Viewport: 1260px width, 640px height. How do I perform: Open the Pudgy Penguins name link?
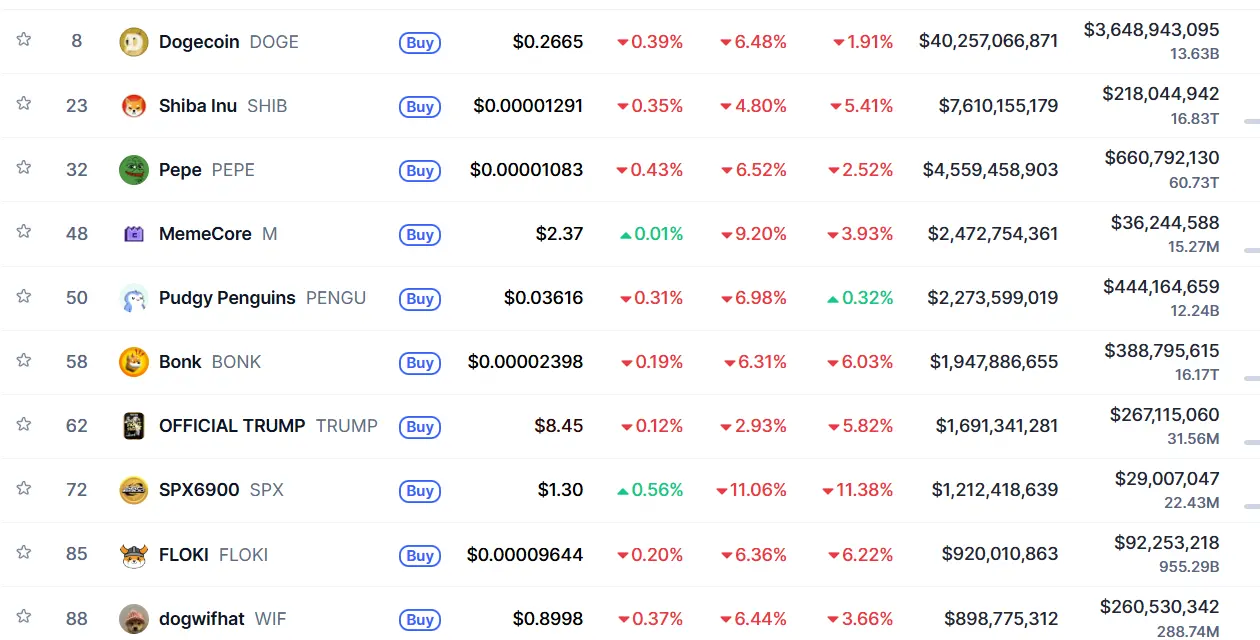[x=227, y=298]
